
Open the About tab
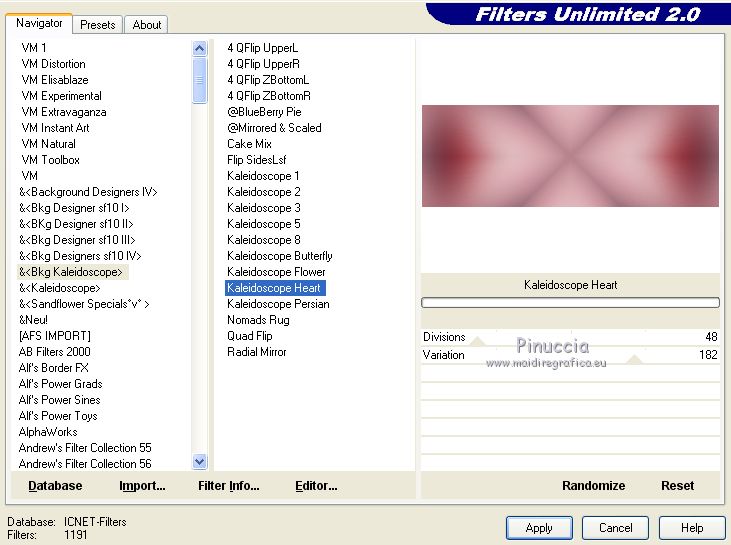point(146,25)
